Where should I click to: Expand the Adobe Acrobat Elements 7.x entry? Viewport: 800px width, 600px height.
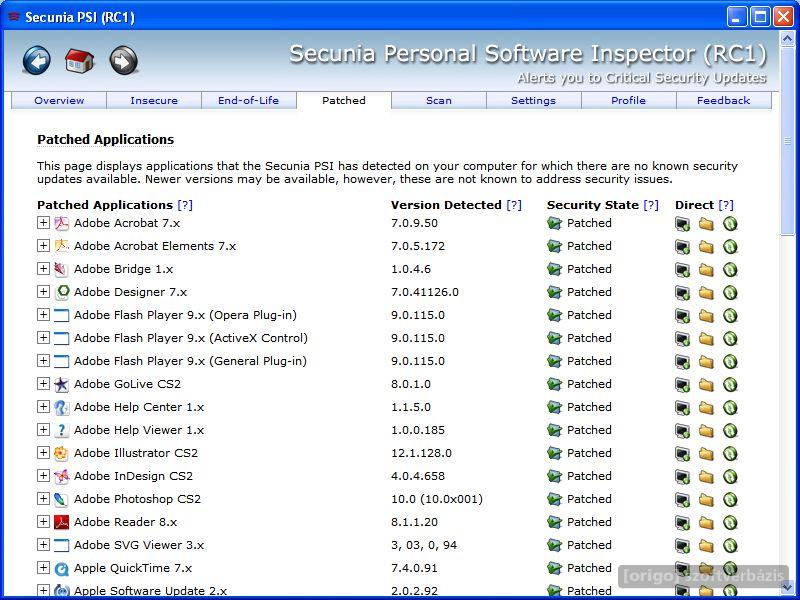[x=43, y=246]
